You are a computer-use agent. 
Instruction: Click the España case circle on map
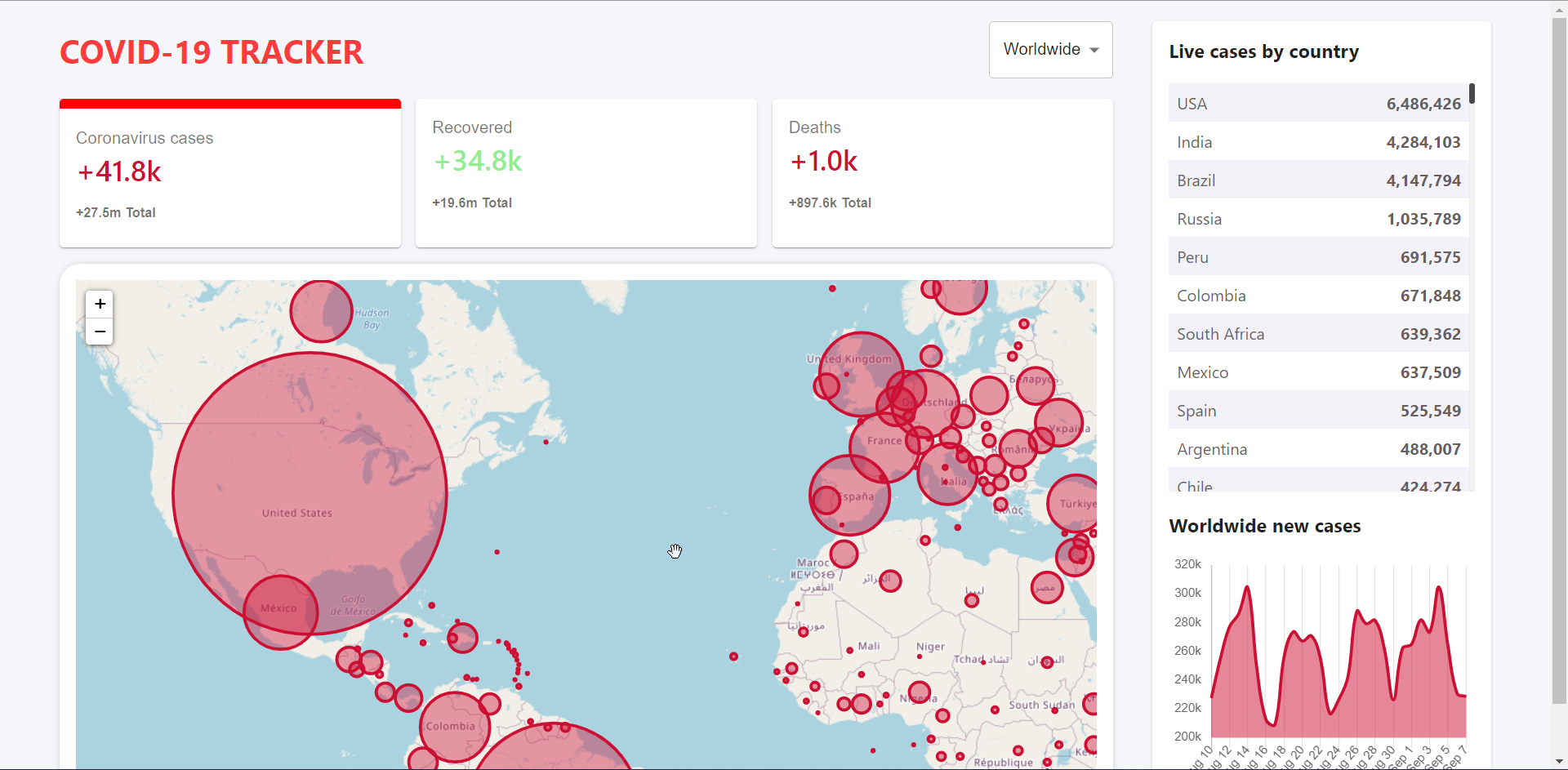pyautogui.click(x=850, y=495)
